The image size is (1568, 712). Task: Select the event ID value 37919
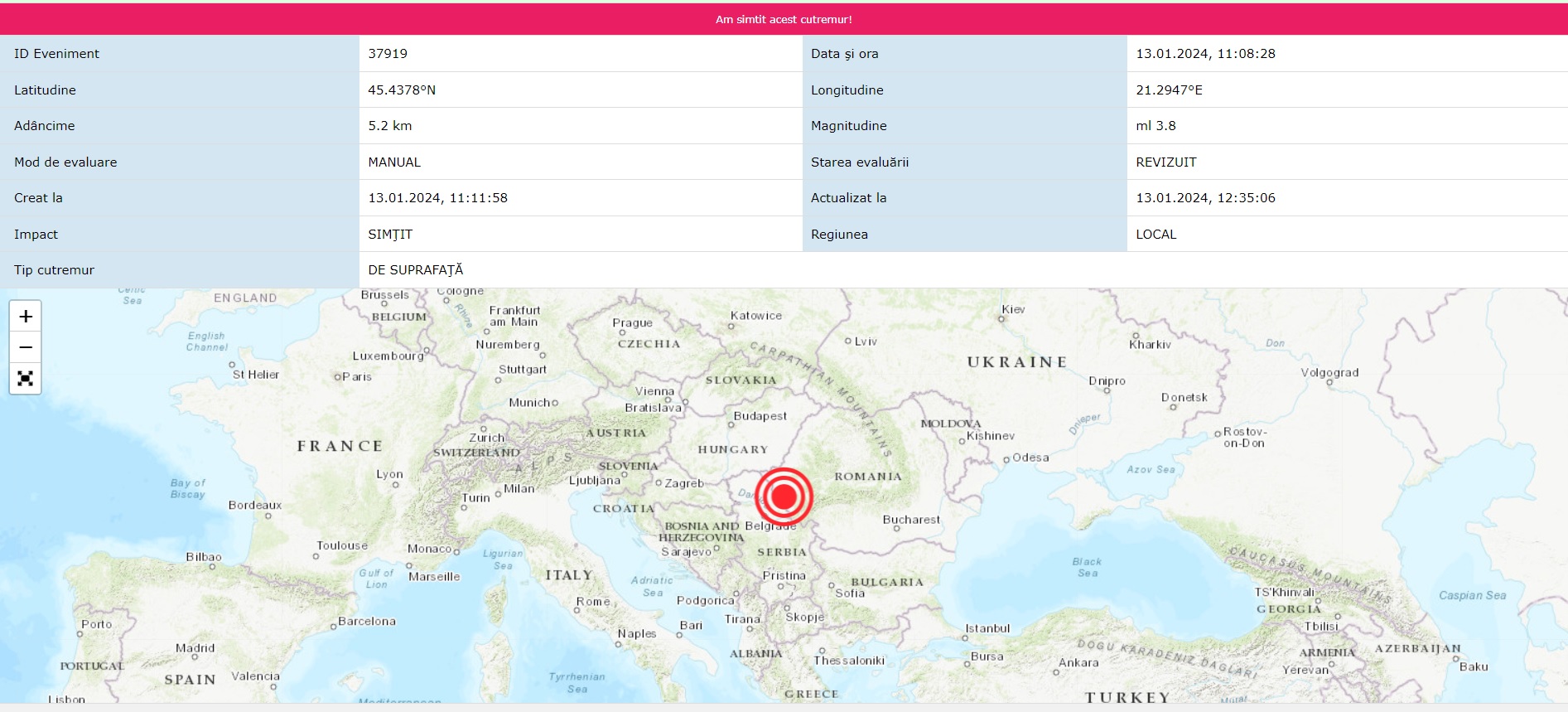click(388, 54)
